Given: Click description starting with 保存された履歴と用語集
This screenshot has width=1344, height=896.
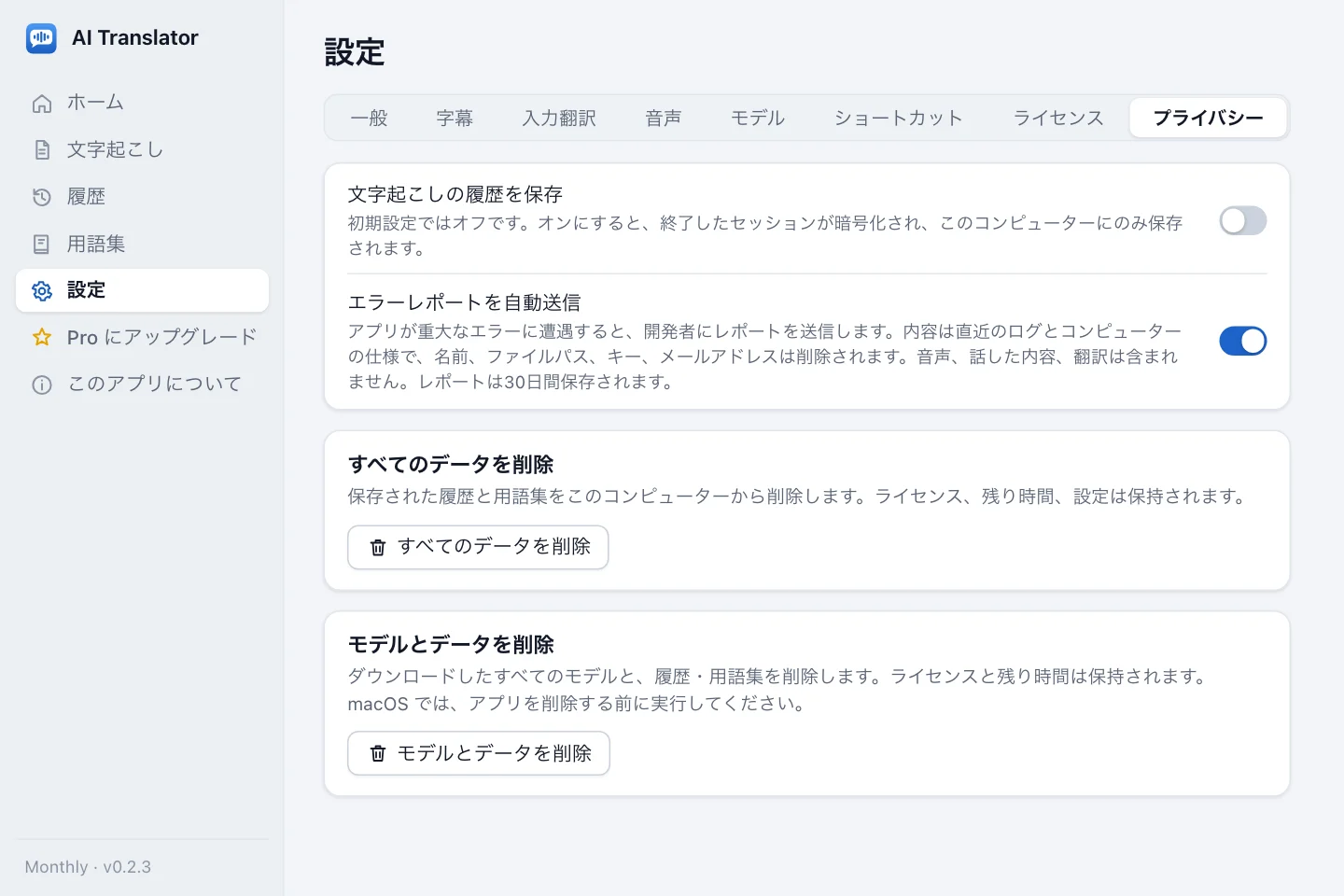Looking at the screenshot, I should click(800, 497).
